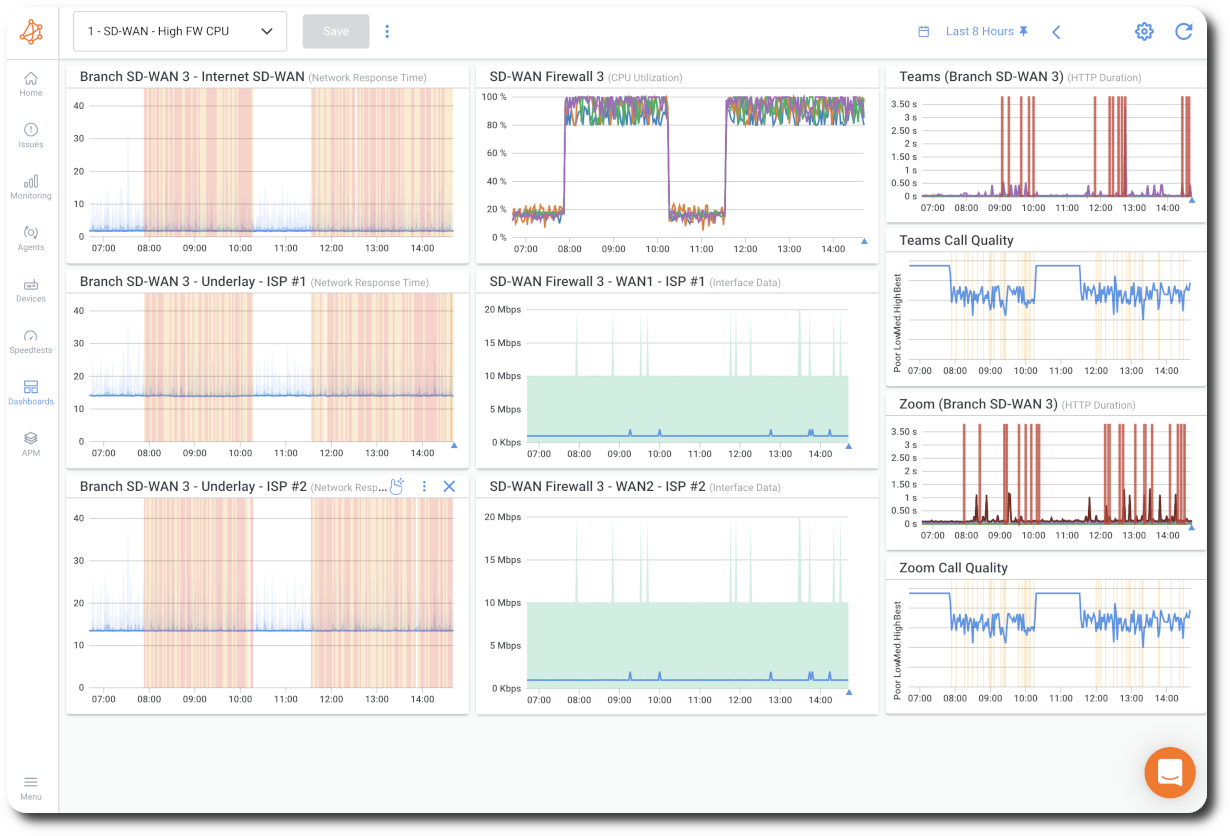Open the kebab menu next to Save

click(387, 31)
